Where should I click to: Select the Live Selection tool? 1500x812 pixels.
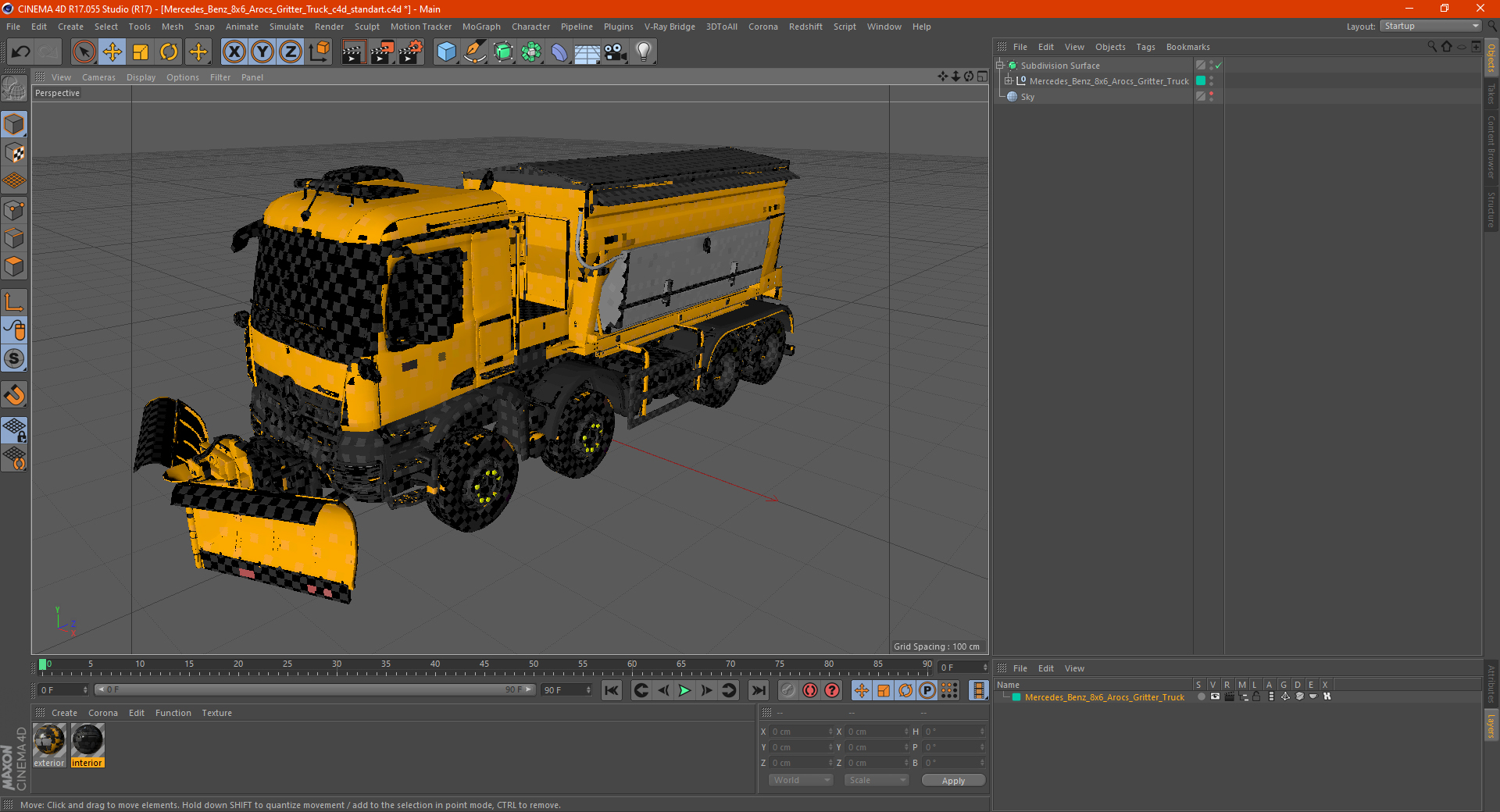84,52
